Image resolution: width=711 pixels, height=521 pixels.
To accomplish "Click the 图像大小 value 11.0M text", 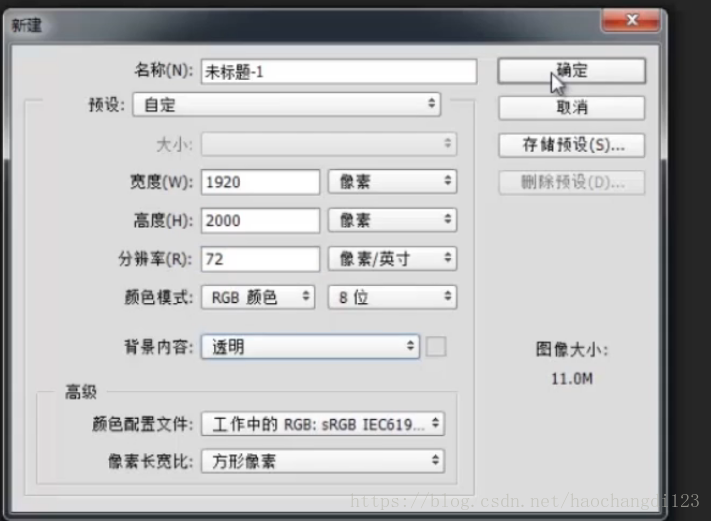I will pyautogui.click(x=572, y=379).
